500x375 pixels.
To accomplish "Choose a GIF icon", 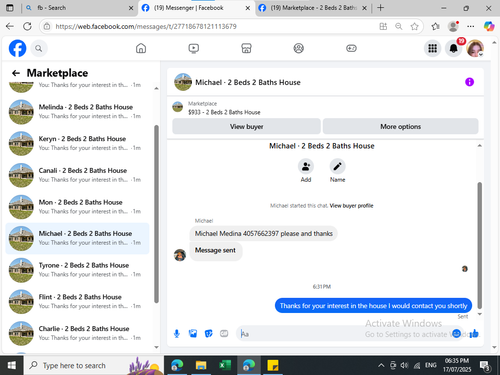I will [224, 333].
